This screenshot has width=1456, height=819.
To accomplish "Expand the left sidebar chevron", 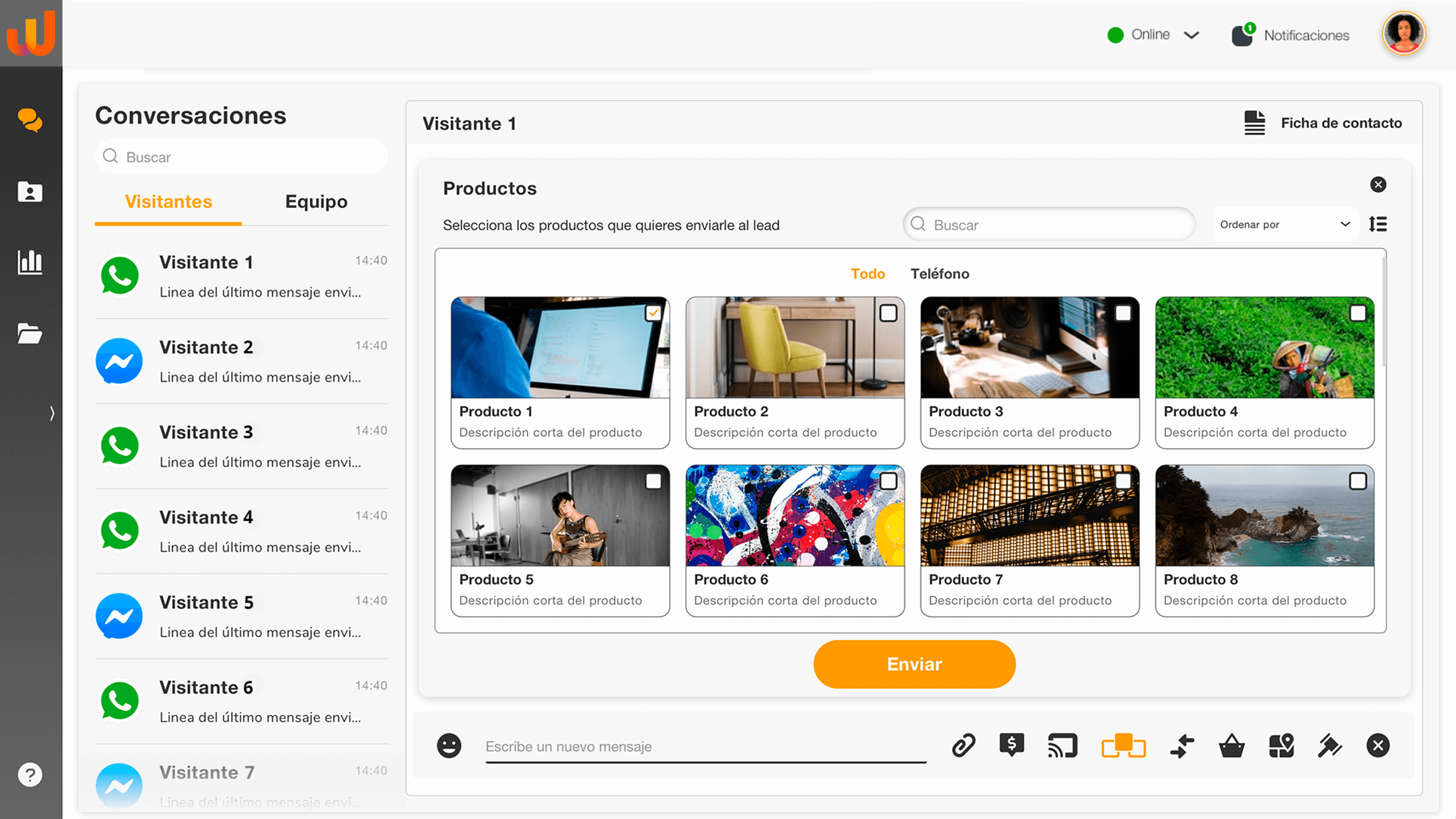I will (x=52, y=413).
